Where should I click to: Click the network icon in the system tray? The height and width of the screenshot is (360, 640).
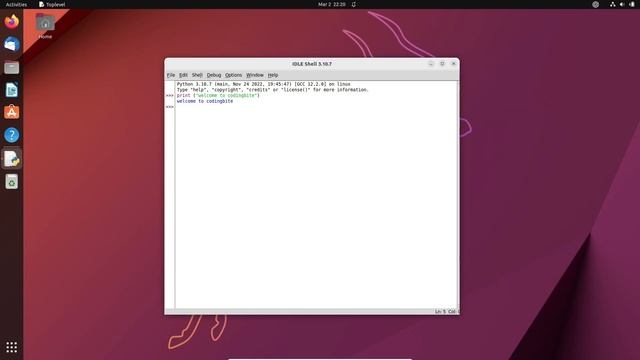tap(612, 4)
